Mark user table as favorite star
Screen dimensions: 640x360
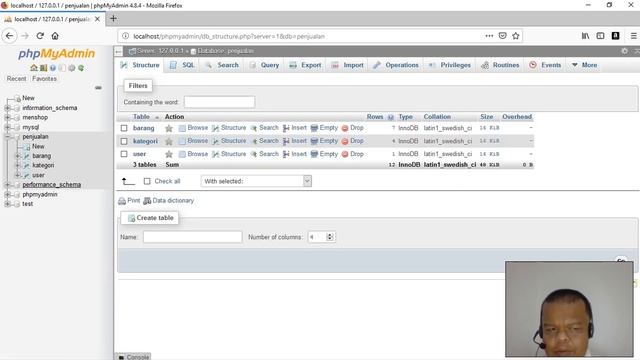[169, 154]
